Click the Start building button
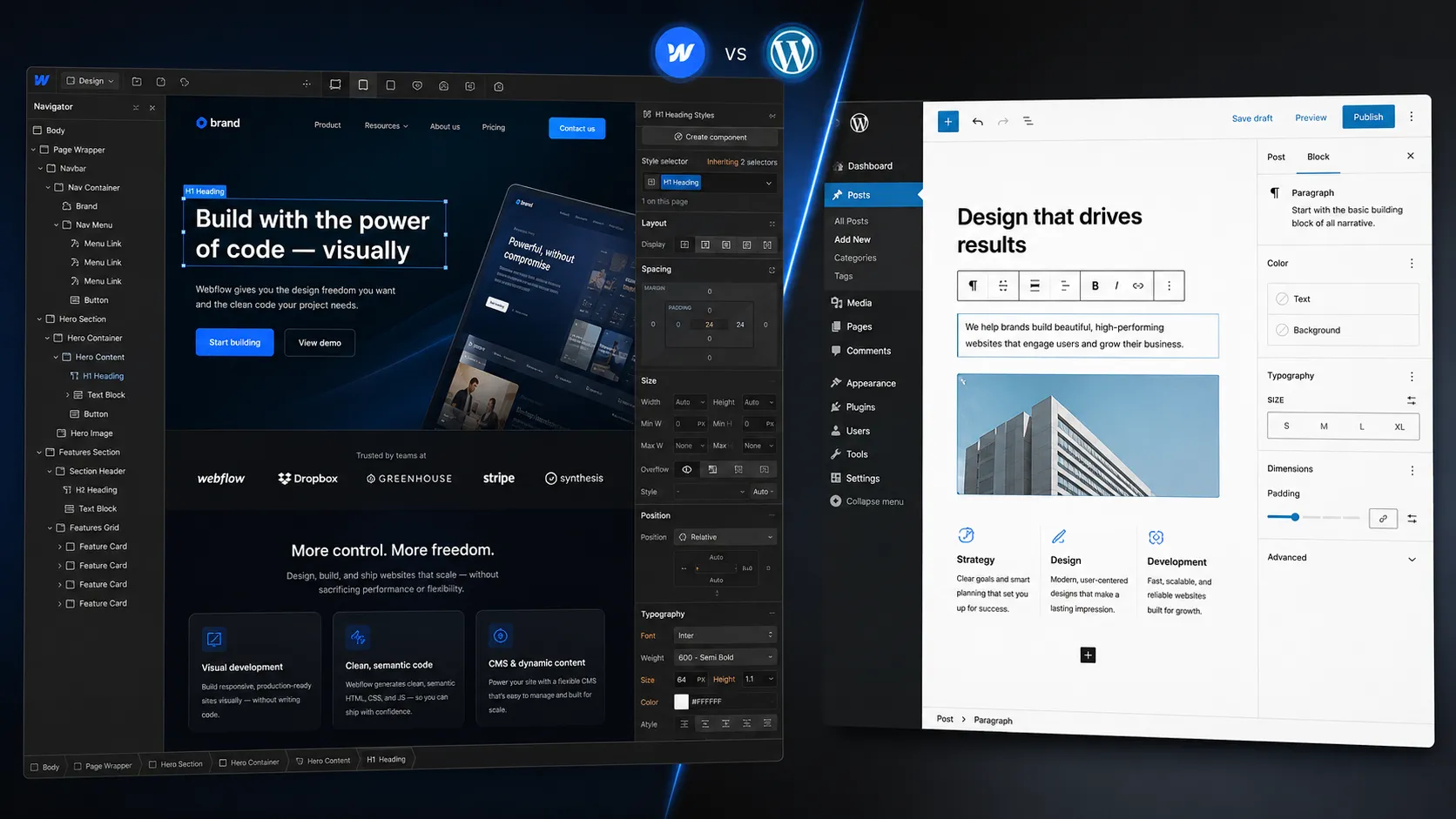 (234, 342)
